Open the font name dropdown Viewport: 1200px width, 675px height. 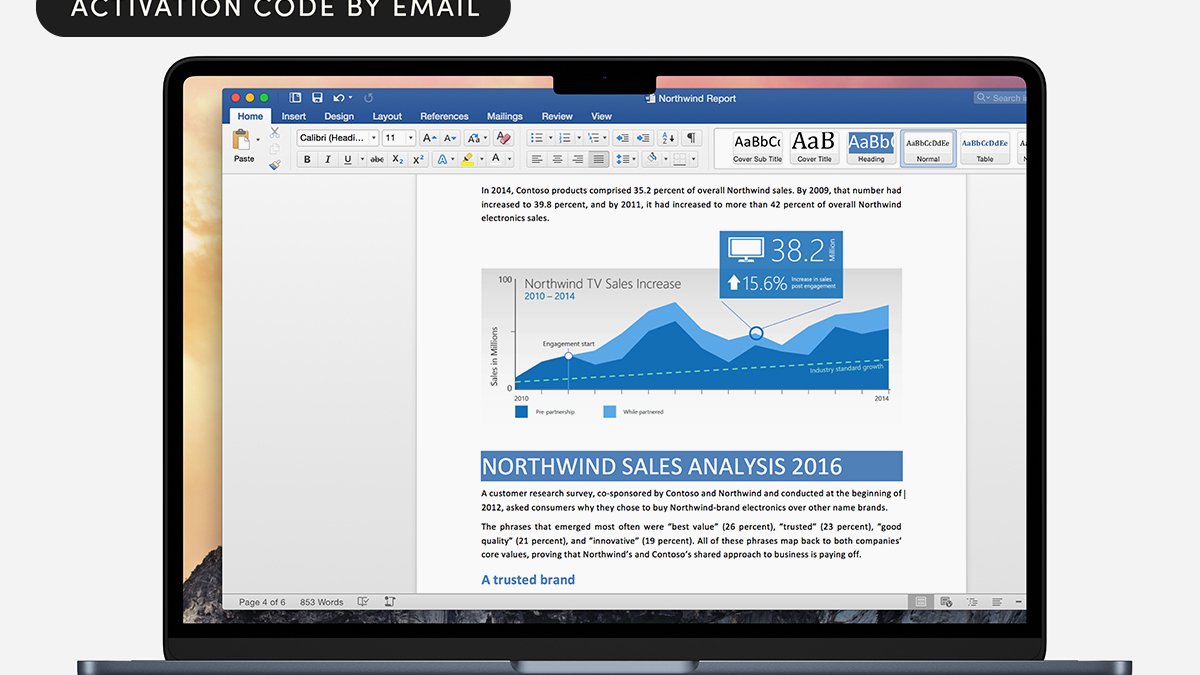[374, 138]
